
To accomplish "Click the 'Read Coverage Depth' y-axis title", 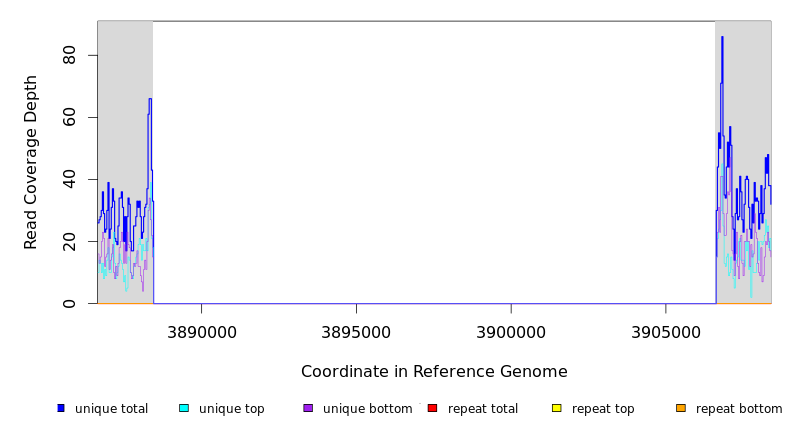I will tap(32, 162).
